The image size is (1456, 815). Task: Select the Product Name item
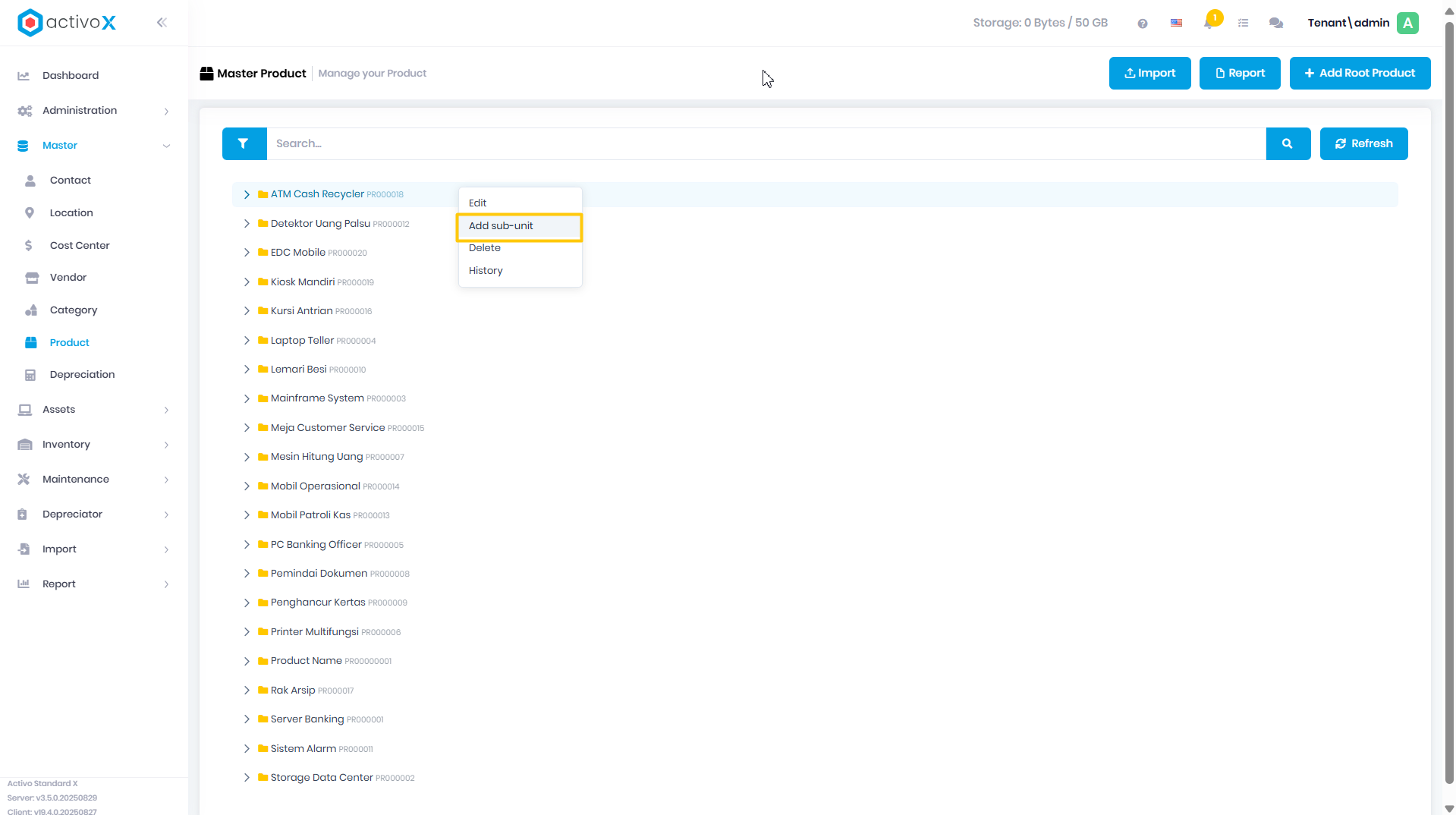[x=306, y=661]
